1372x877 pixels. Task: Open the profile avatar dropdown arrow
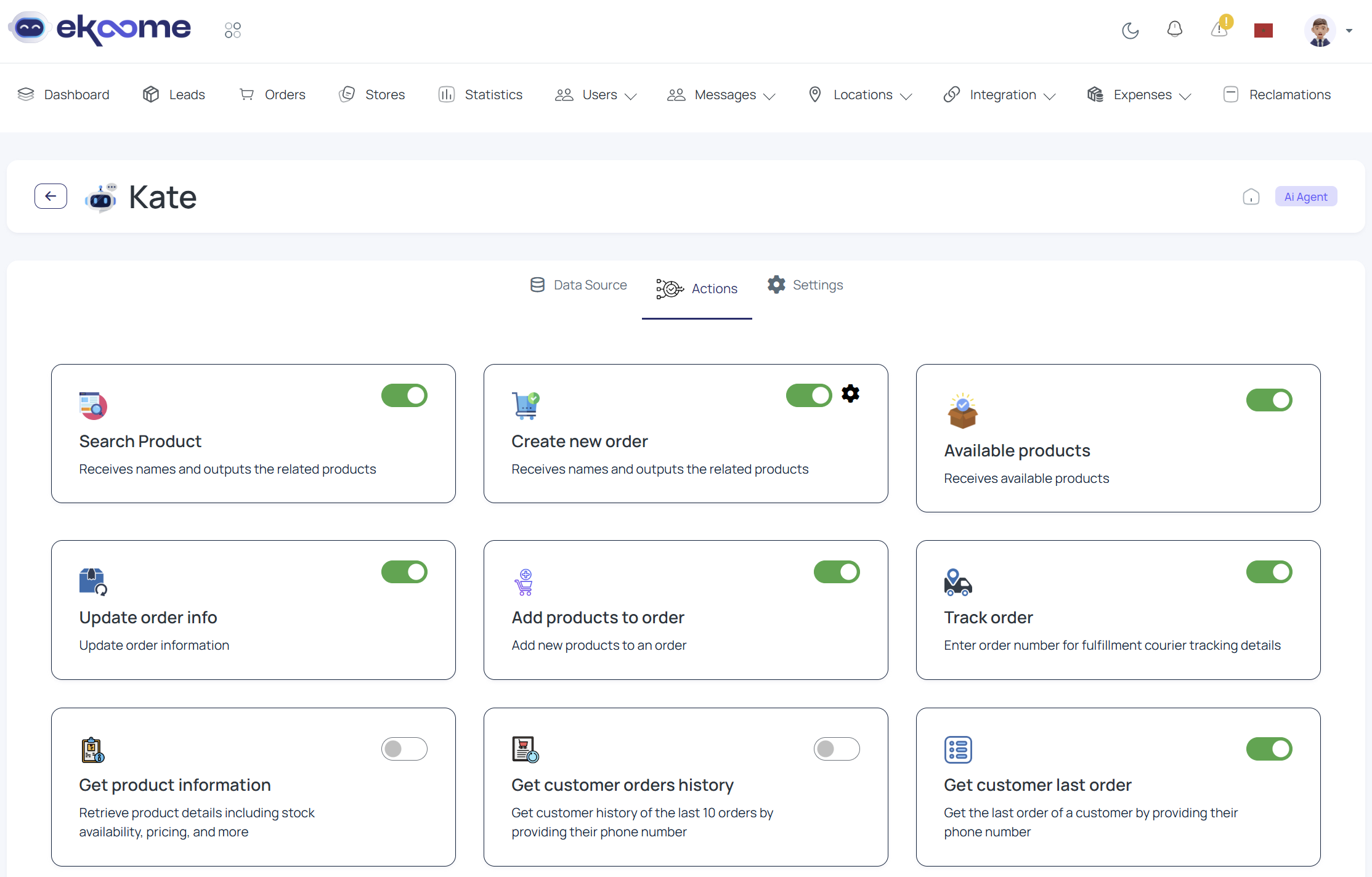[1349, 31]
